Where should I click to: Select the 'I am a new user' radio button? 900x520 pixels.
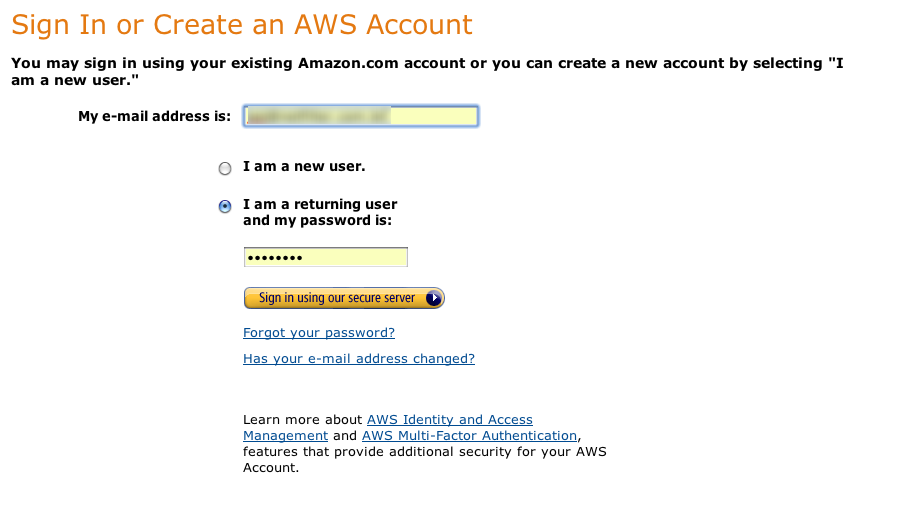tap(225, 168)
